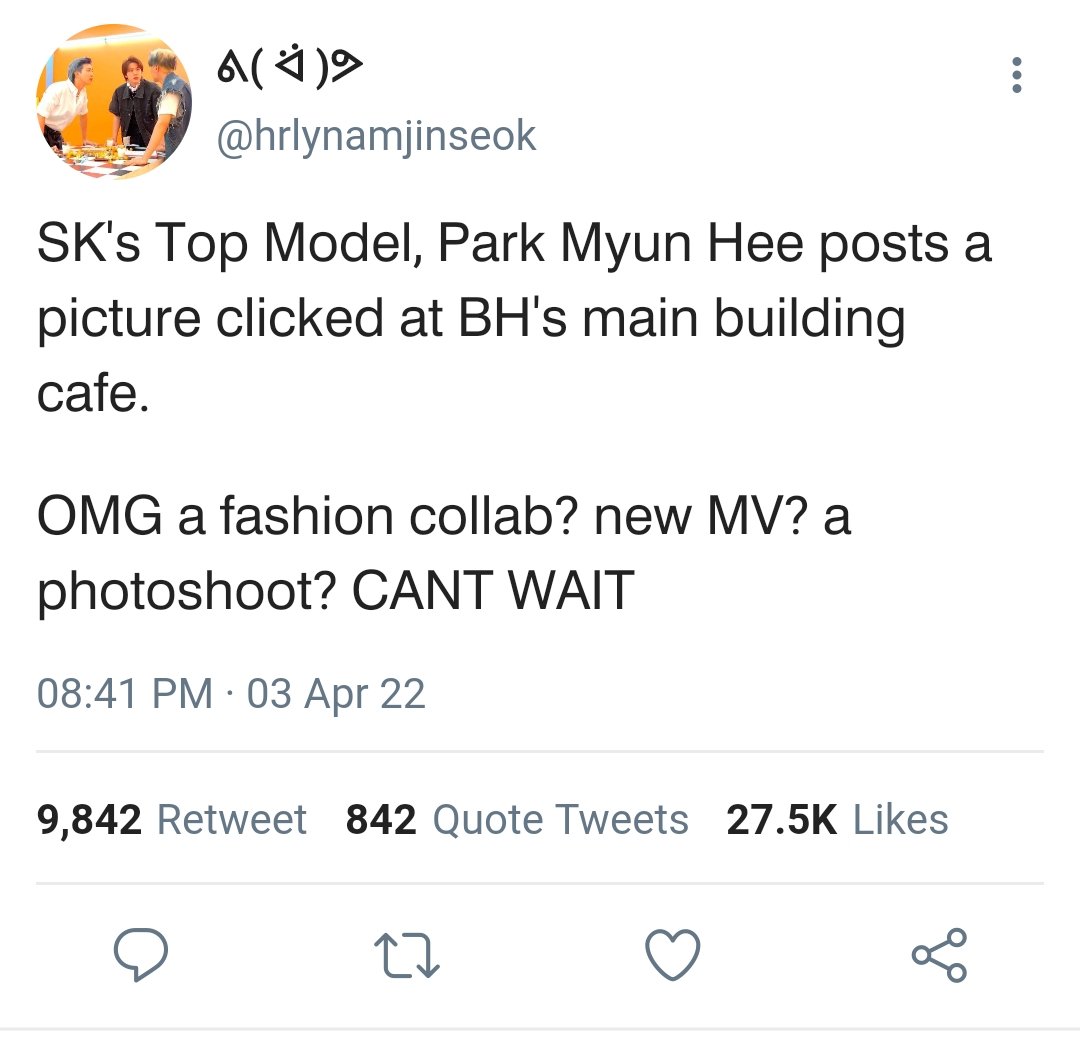The height and width of the screenshot is (1047, 1080).
Task: Click the reply speech bubble icon
Action: coord(141,954)
